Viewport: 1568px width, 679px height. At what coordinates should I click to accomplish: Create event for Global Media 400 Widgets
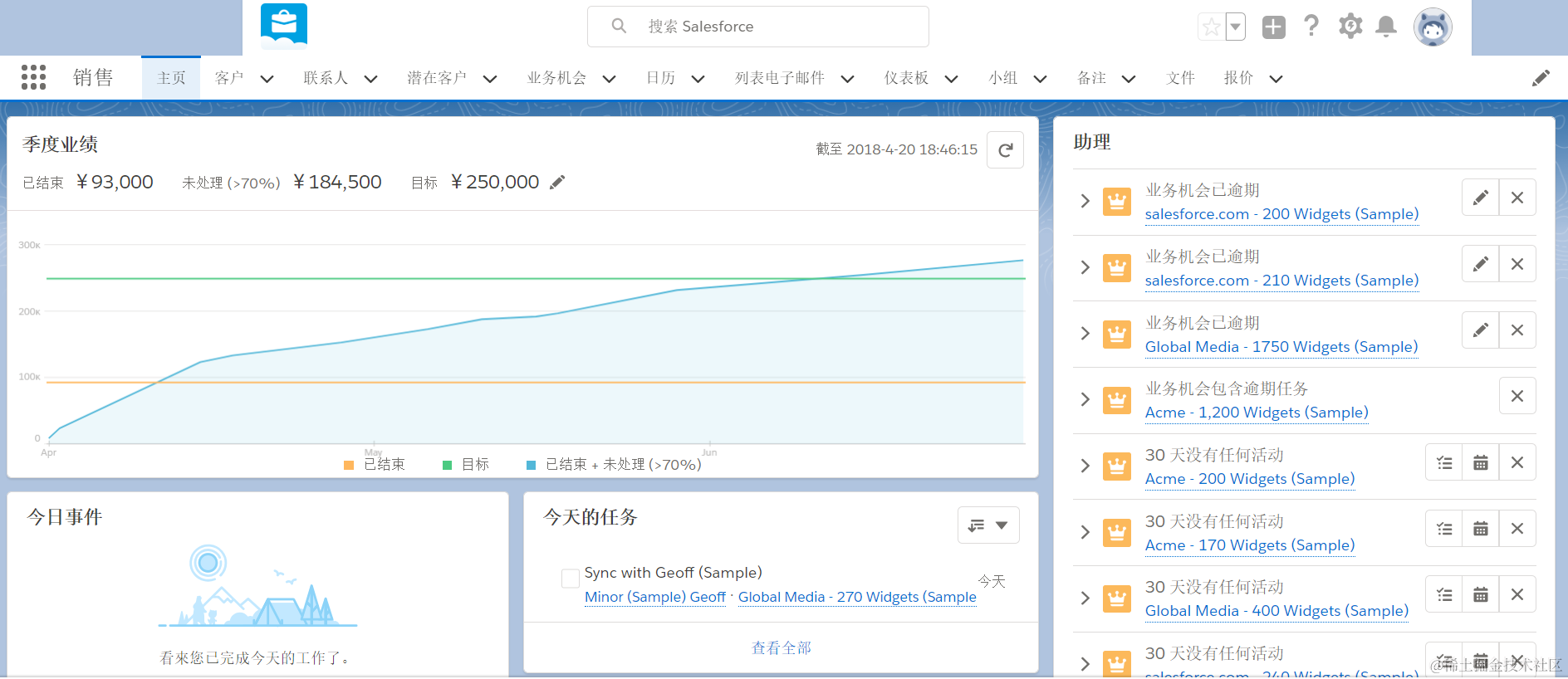click(1481, 594)
